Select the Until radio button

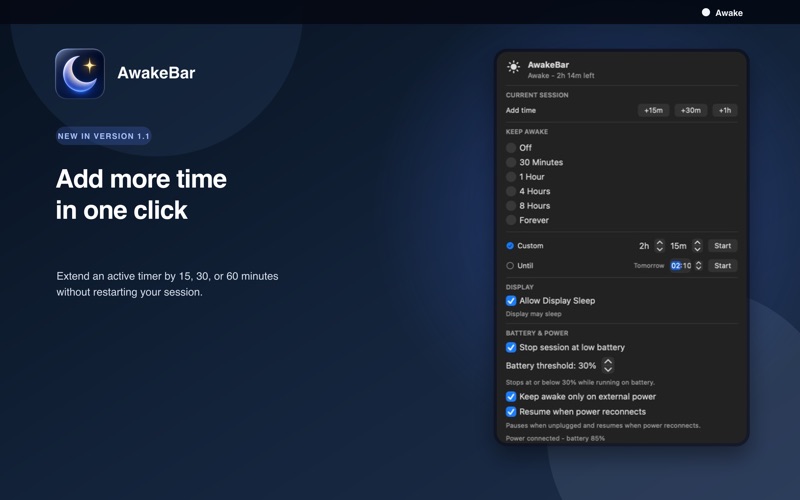(510, 266)
